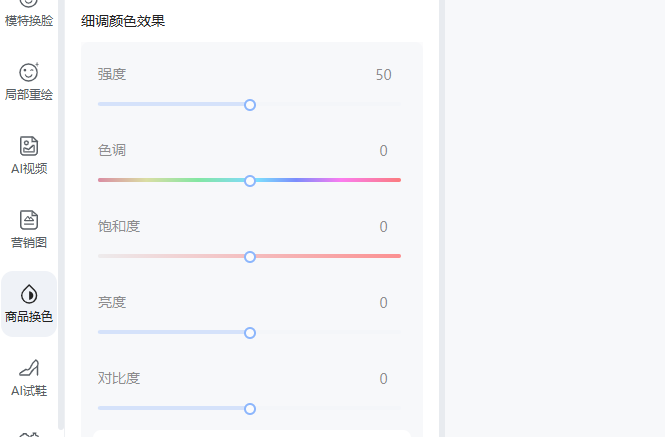Open the 营销图 sidebar icon
The height and width of the screenshot is (437, 665).
pos(29,220)
